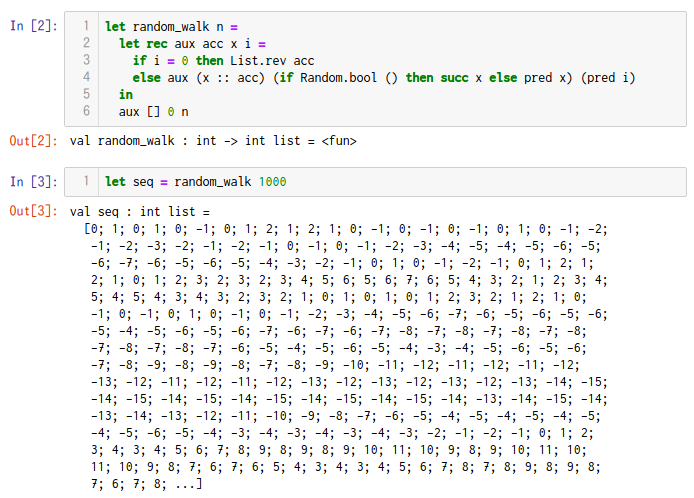
Task: Click line 'let rec aux acc x i ='
Action: (x=193, y=44)
